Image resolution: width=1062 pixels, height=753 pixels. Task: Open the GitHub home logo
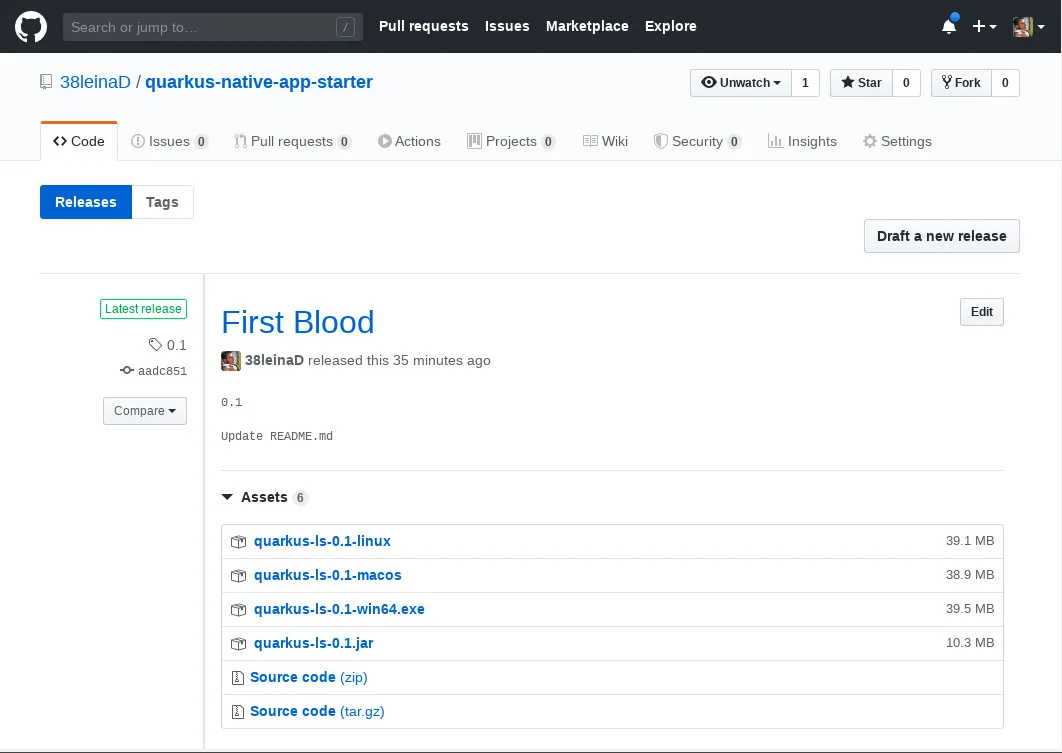30,26
